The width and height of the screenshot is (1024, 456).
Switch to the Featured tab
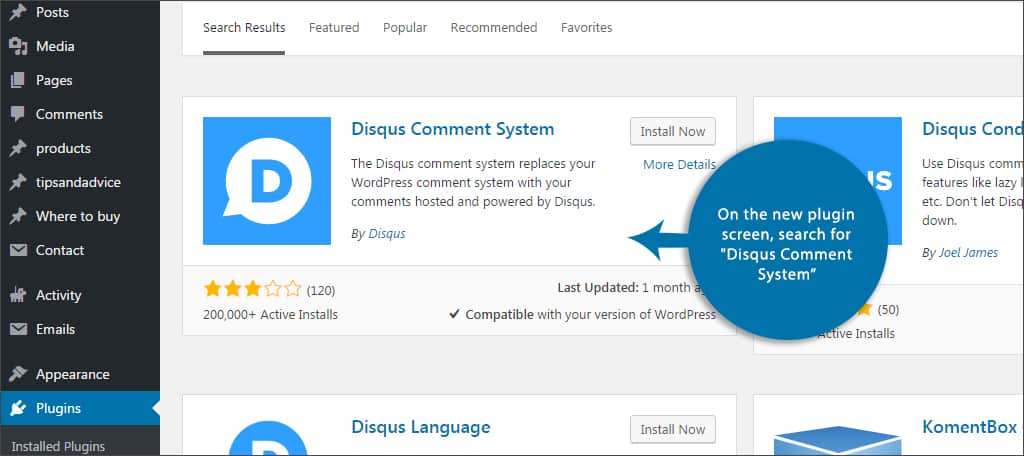click(334, 27)
